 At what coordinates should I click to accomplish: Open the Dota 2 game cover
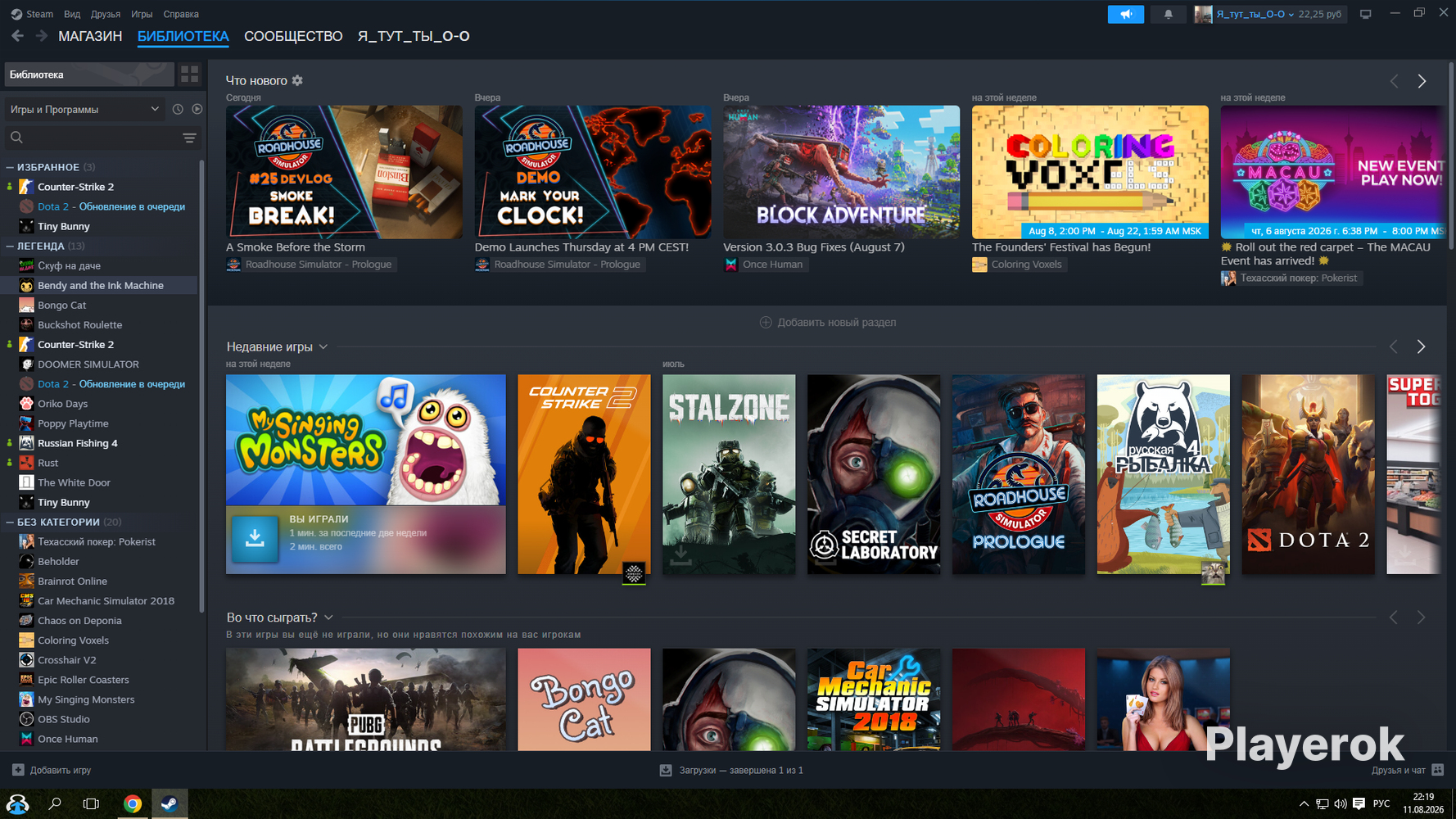coord(1309,474)
